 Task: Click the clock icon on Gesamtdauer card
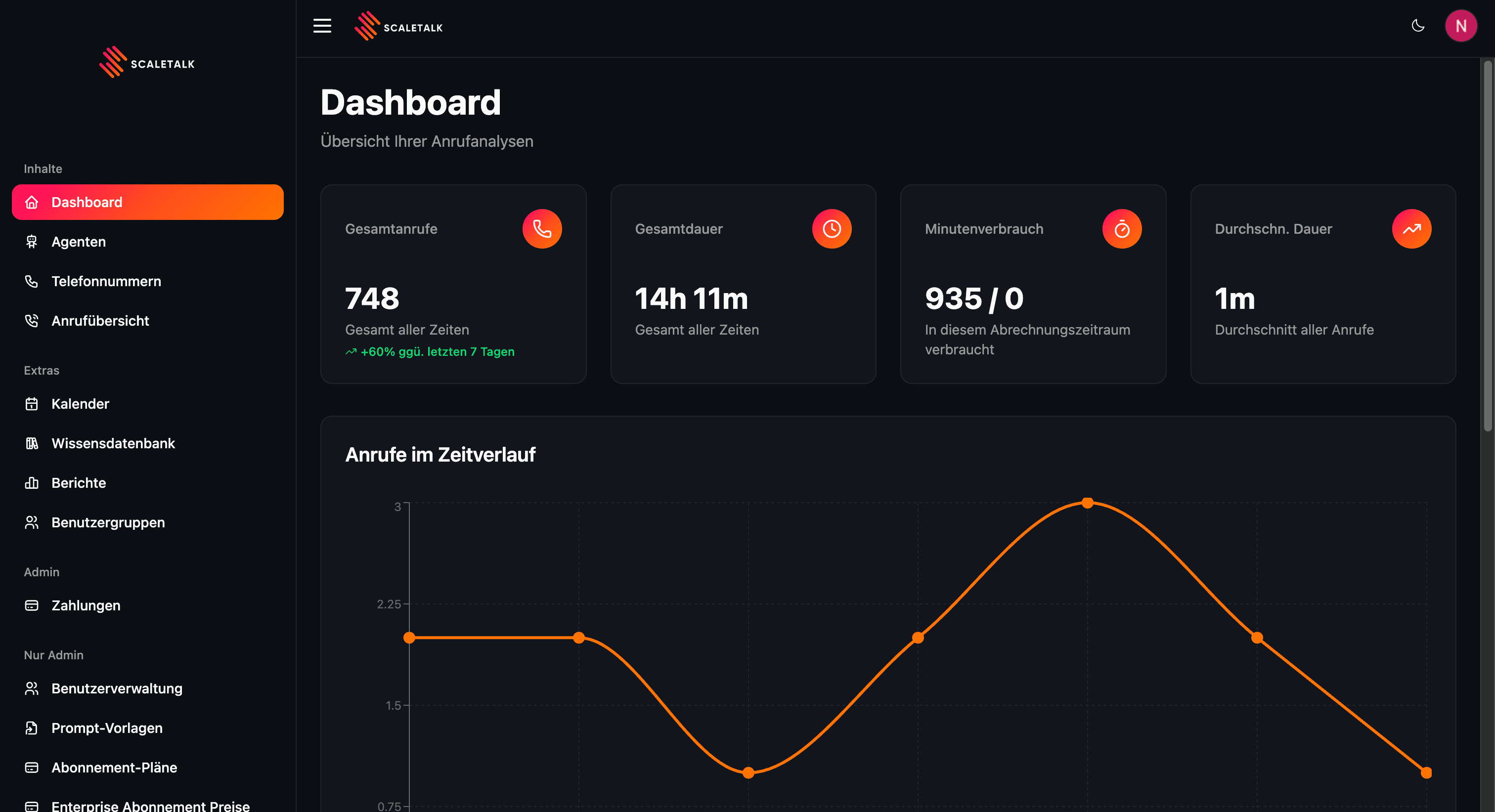[832, 228]
